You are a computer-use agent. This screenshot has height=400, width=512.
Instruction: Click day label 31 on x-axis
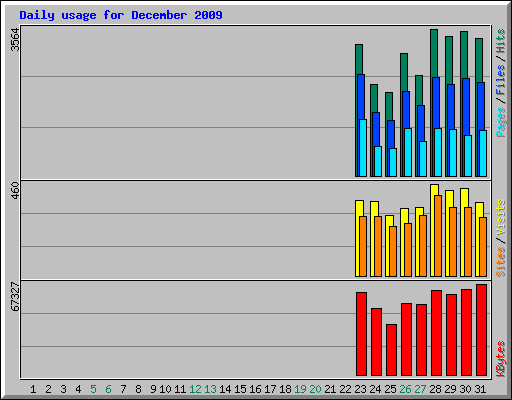[480, 389]
